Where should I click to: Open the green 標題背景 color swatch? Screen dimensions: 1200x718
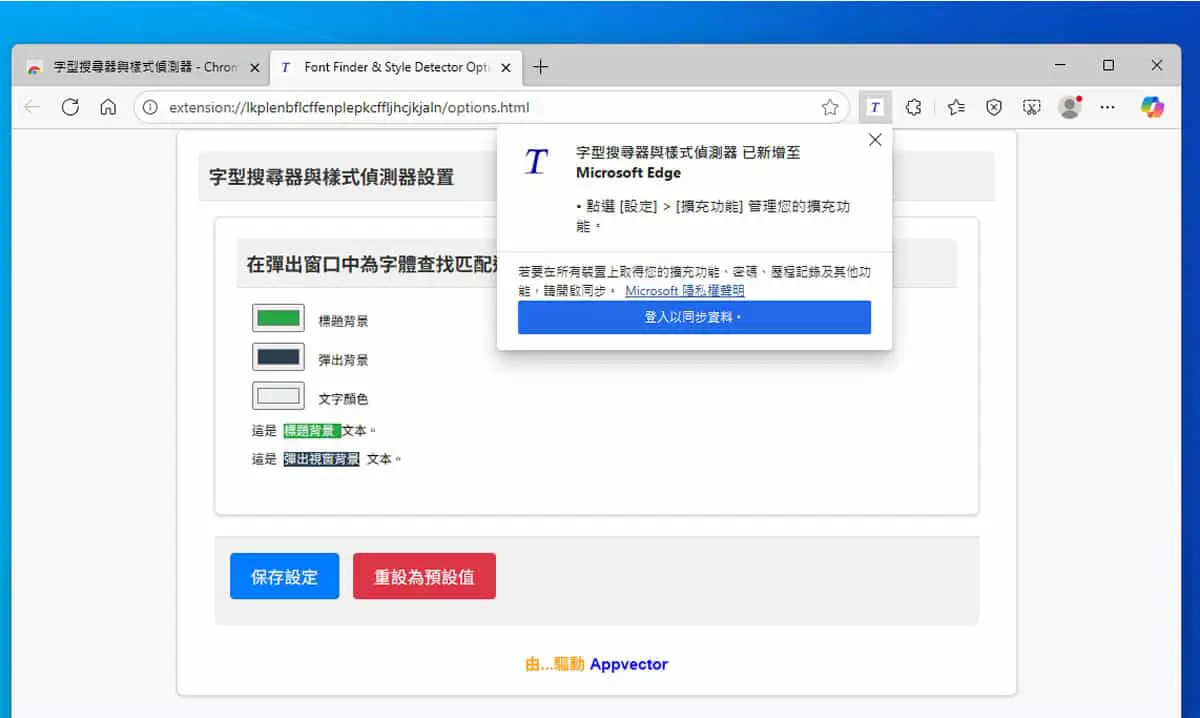278,319
